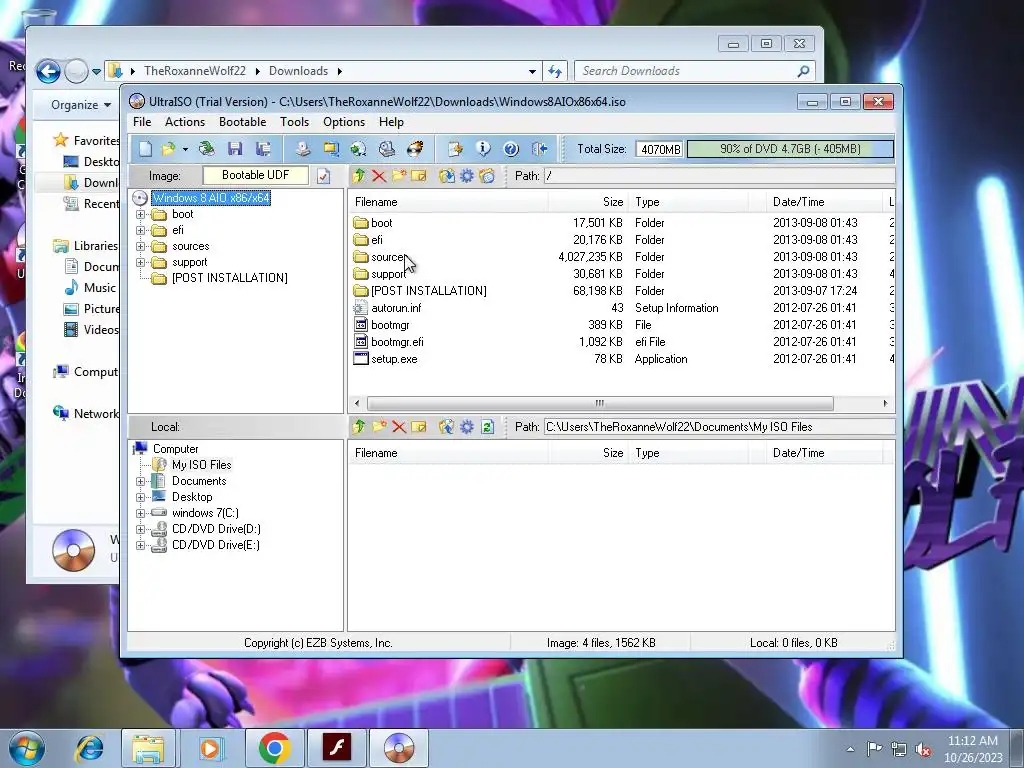Click the Exit door icon in toolbar
1024x768 pixels.
(539, 149)
